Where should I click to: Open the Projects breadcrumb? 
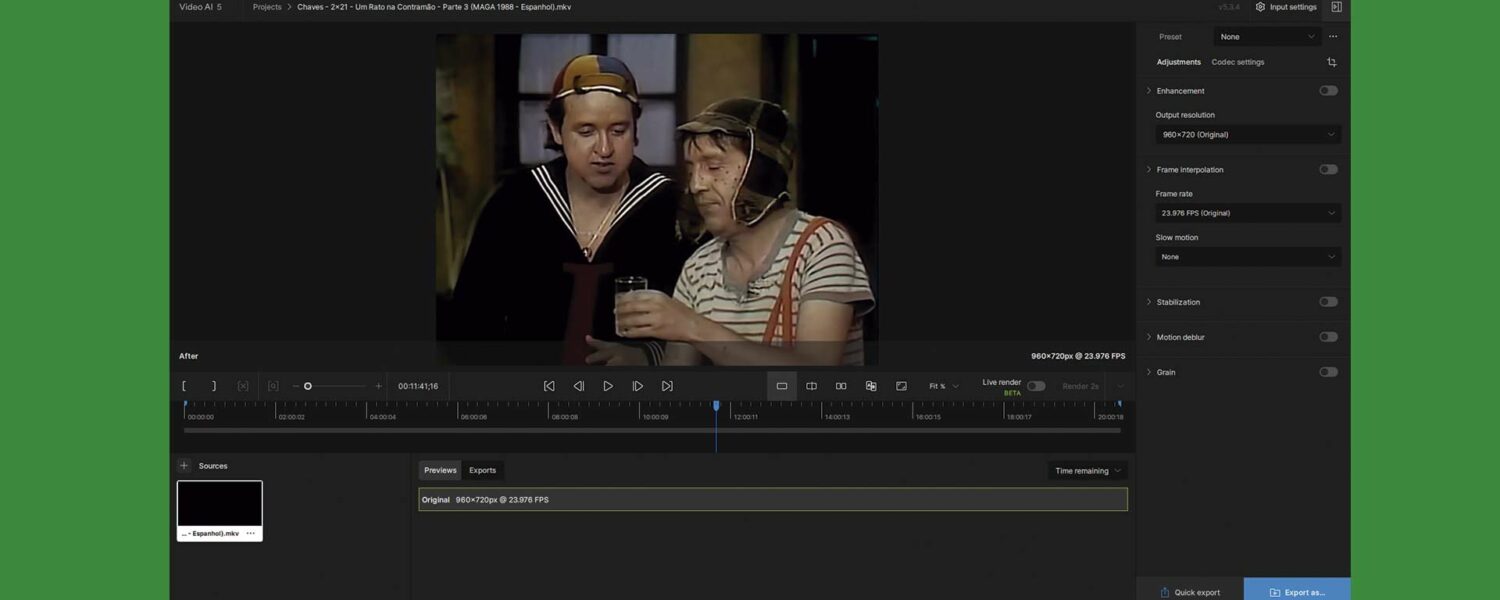tap(267, 7)
